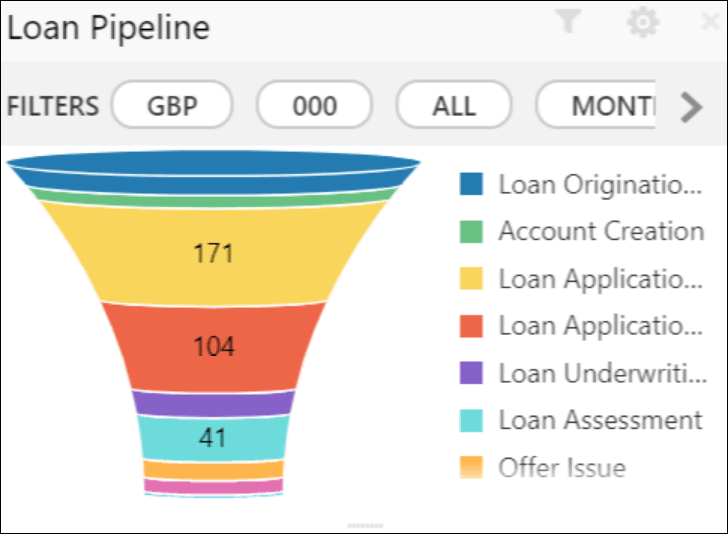Close the Loan Pipeline widget
Image resolution: width=728 pixels, height=534 pixels.
711,23
